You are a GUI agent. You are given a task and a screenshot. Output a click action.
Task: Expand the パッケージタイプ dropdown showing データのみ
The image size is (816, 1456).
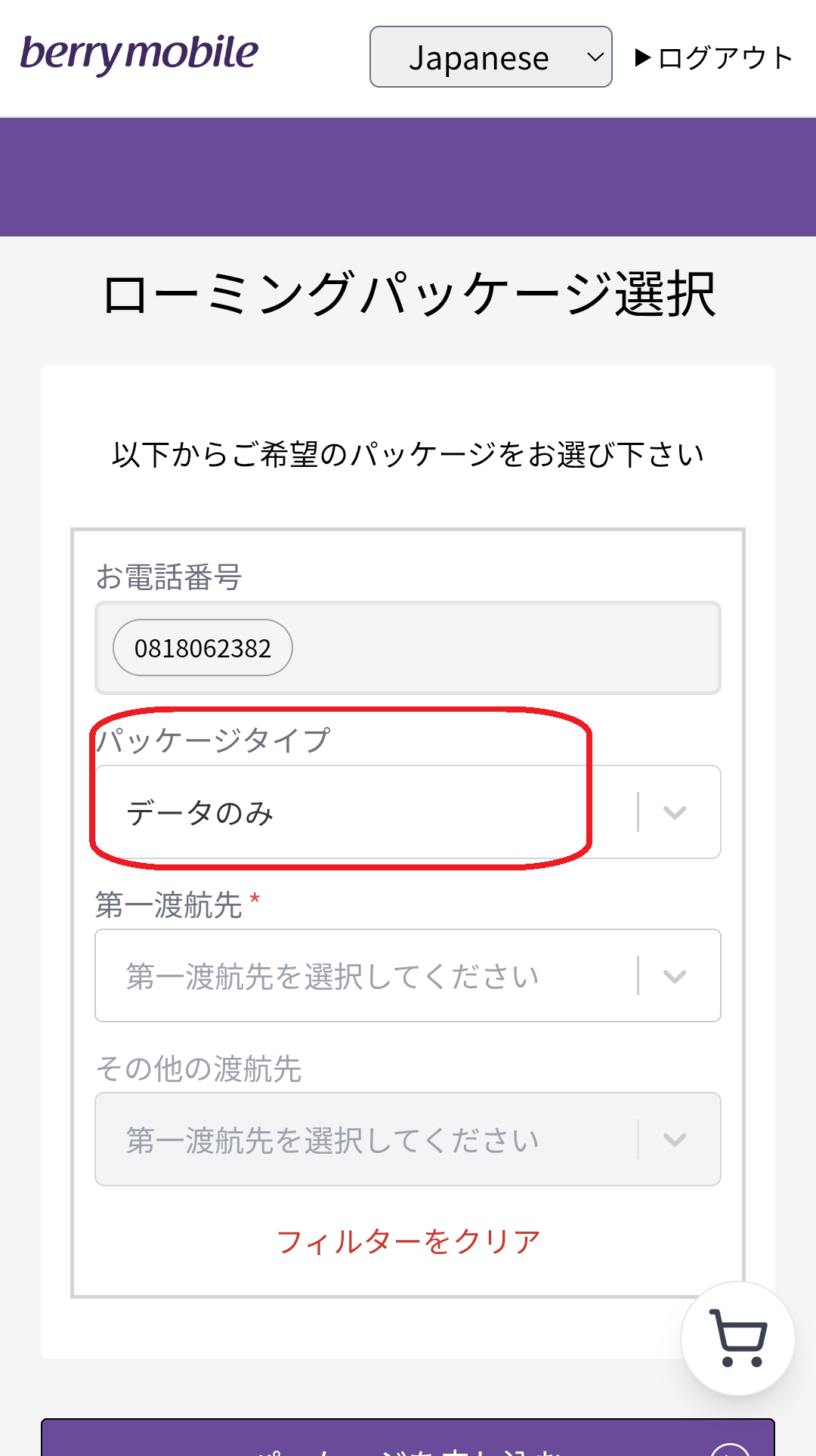363,812
